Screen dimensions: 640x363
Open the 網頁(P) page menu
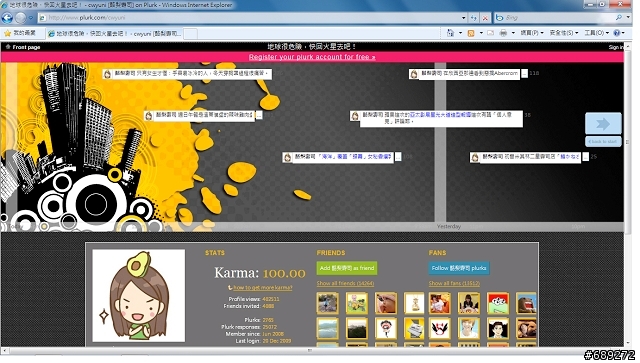click(x=532, y=33)
